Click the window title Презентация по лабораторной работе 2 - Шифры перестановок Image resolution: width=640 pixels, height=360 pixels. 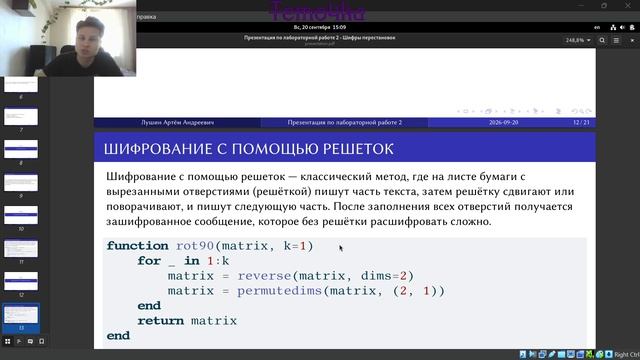[320, 38]
